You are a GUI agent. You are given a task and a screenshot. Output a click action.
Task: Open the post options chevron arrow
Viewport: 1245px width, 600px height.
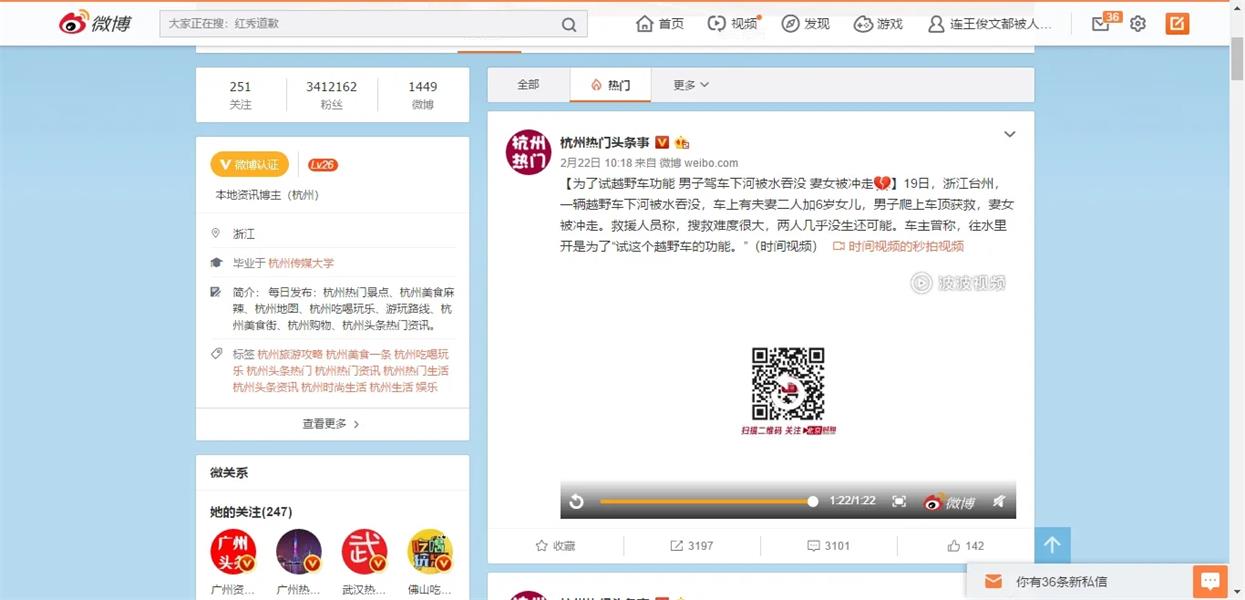pyautogui.click(x=1009, y=133)
